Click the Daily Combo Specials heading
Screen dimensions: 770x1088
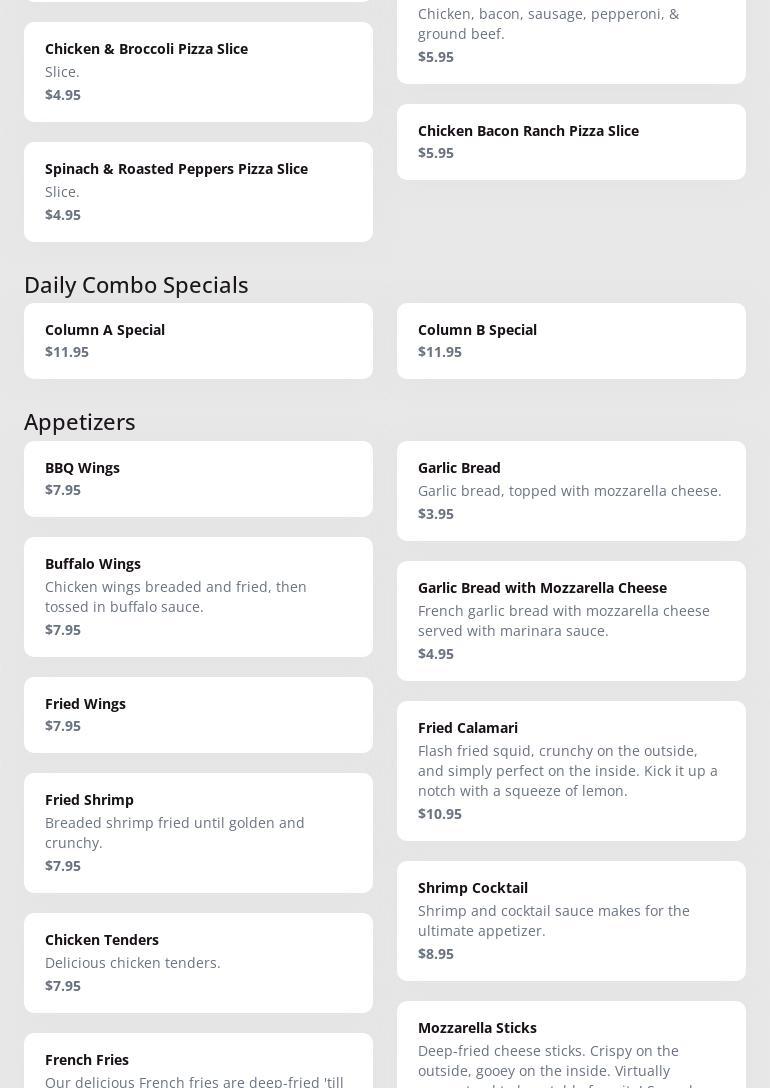(136, 285)
